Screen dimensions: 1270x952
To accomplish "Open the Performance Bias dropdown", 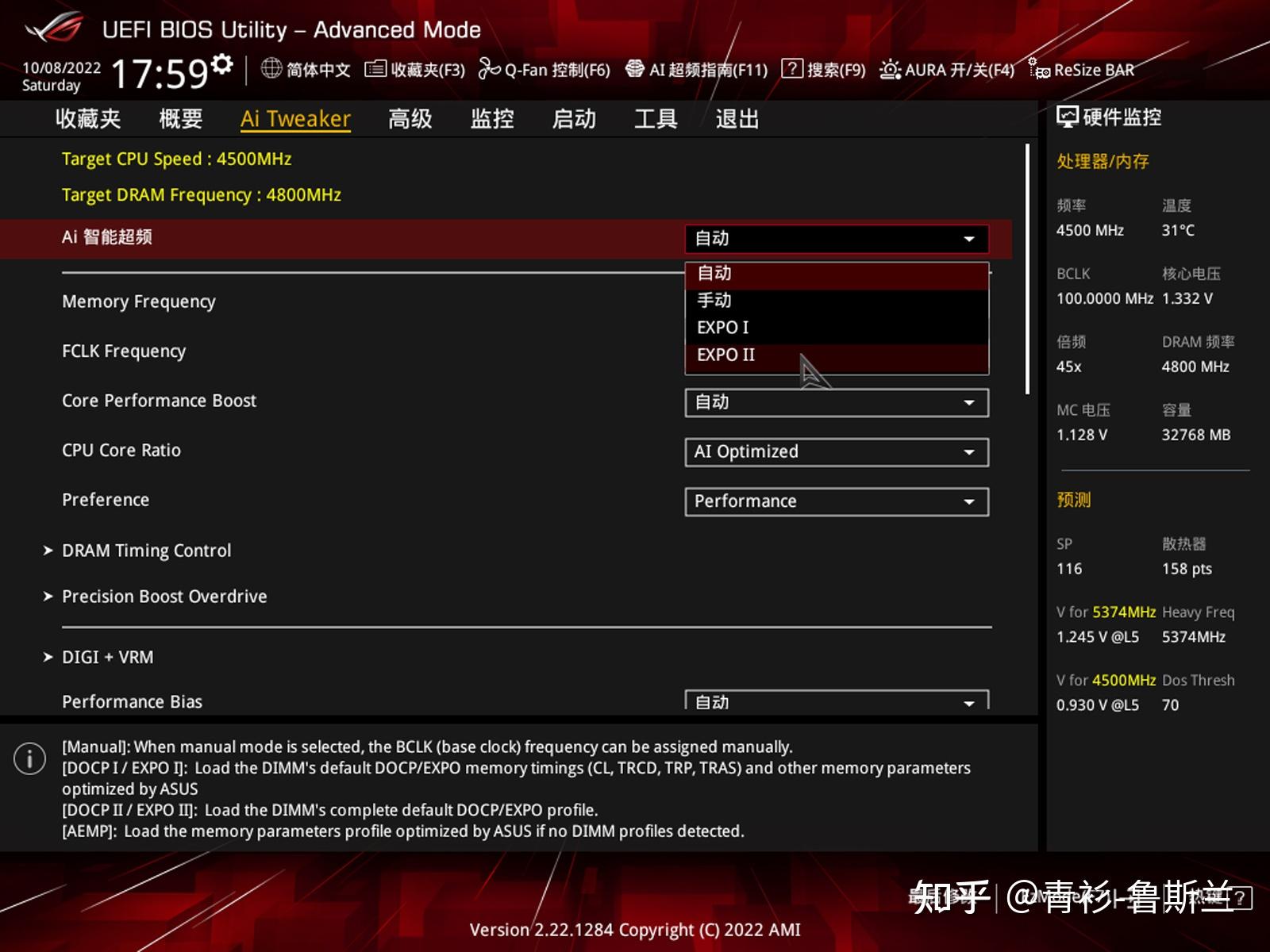I will [837, 700].
